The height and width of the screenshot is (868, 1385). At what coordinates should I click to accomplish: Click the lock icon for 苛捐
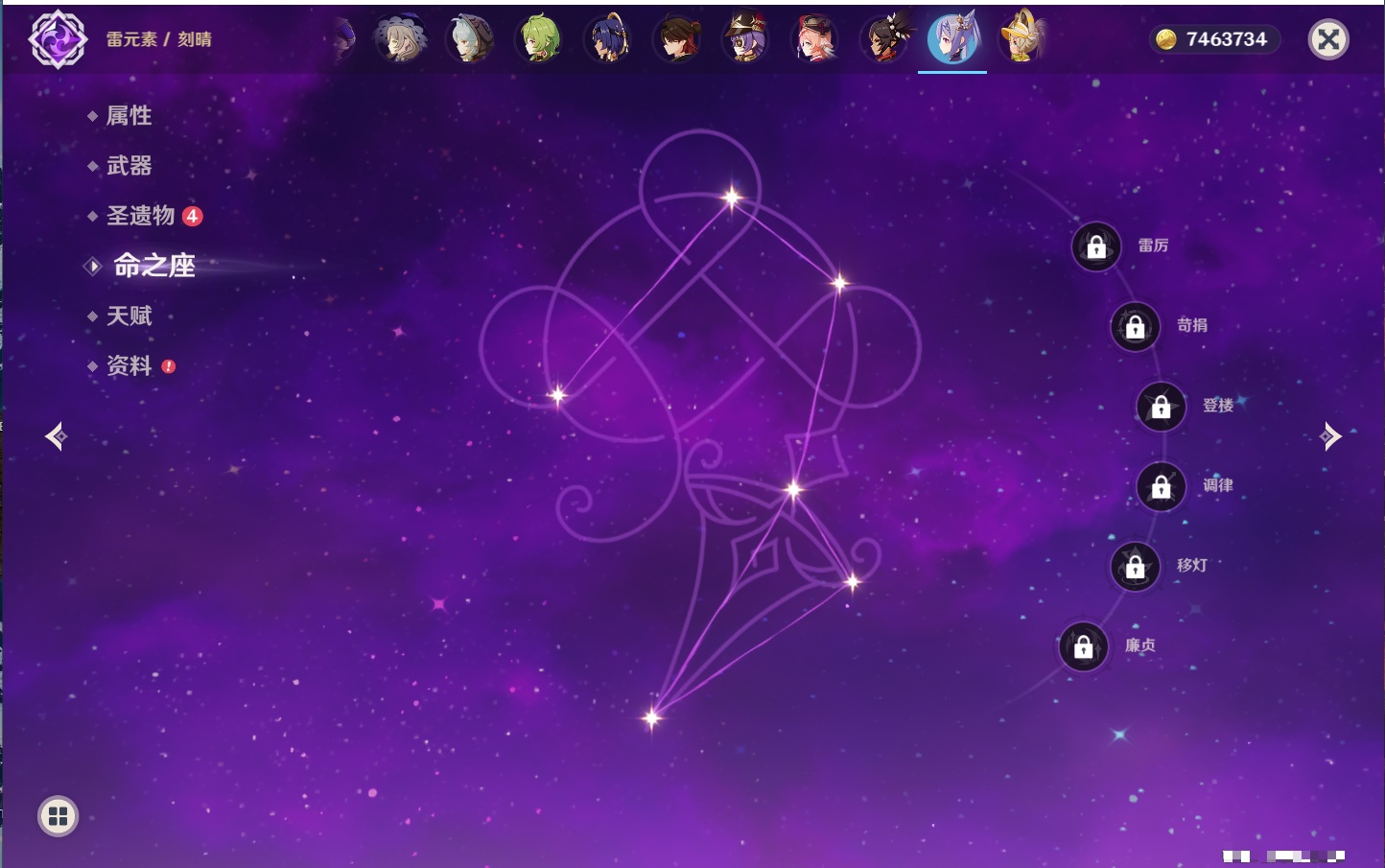[x=1136, y=326]
